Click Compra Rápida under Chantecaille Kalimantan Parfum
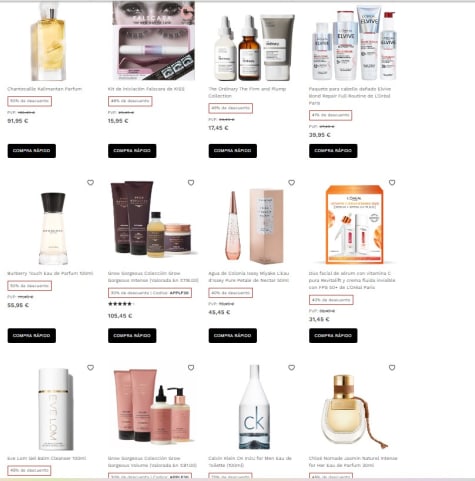 (x=32, y=151)
